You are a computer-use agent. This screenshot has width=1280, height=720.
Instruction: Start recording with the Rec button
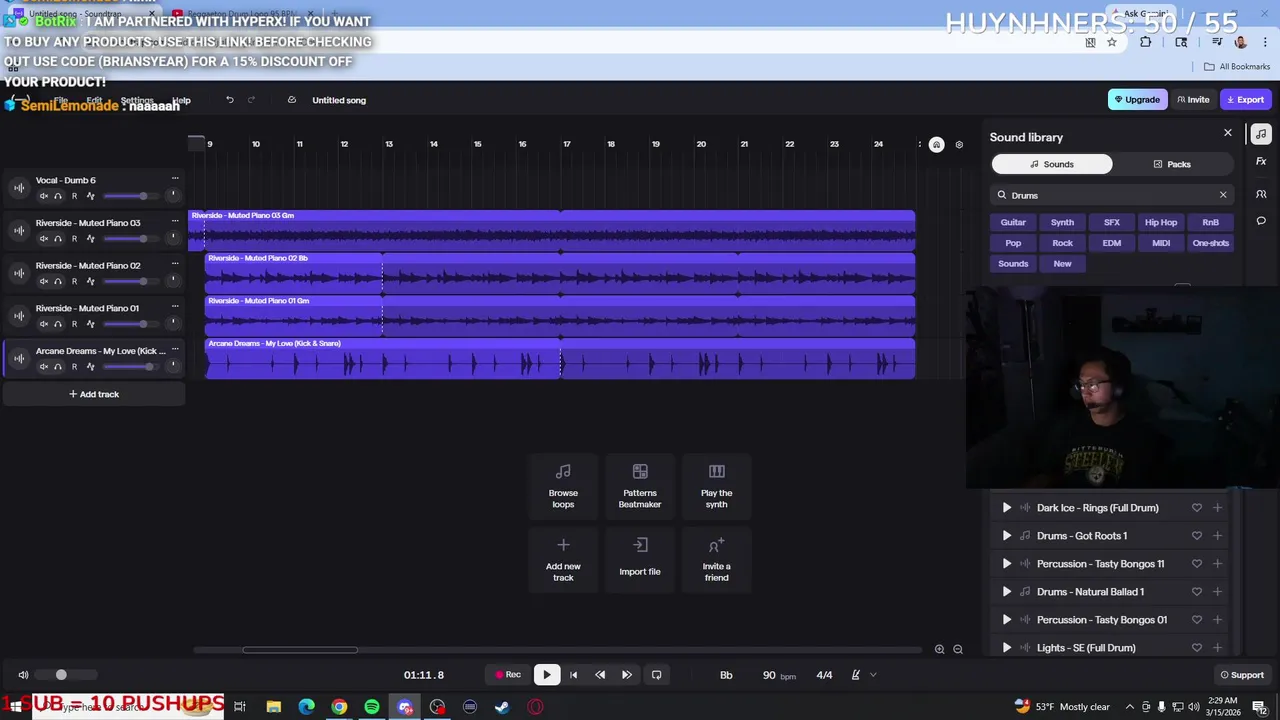click(x=509, y=675)
